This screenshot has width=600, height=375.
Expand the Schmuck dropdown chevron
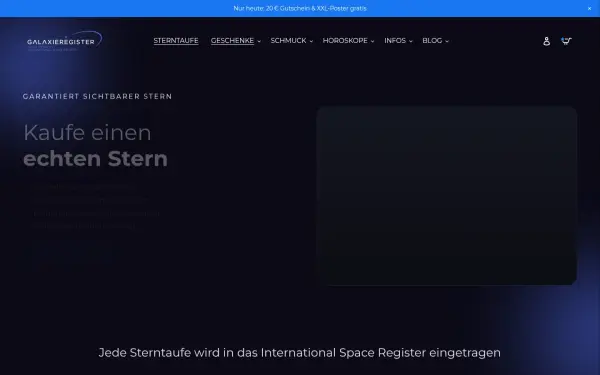[x=311, y=41]
